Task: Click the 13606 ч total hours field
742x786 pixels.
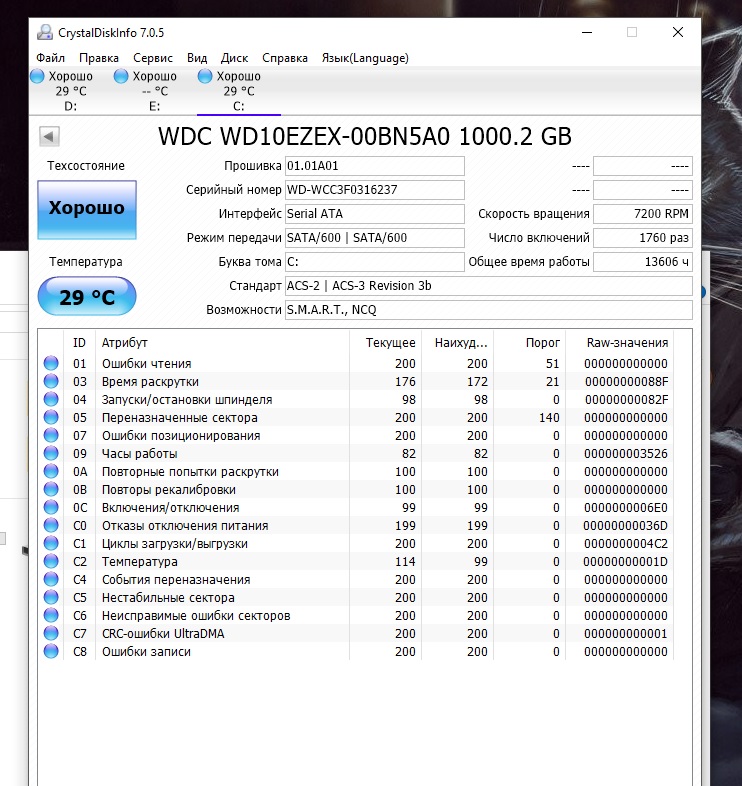Action: [x=643, y=262]
